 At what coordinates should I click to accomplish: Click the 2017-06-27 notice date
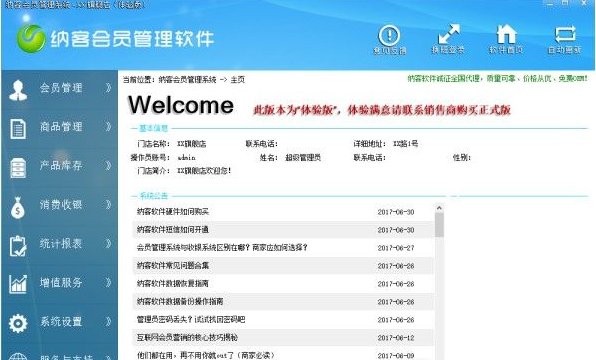[396, 248]
